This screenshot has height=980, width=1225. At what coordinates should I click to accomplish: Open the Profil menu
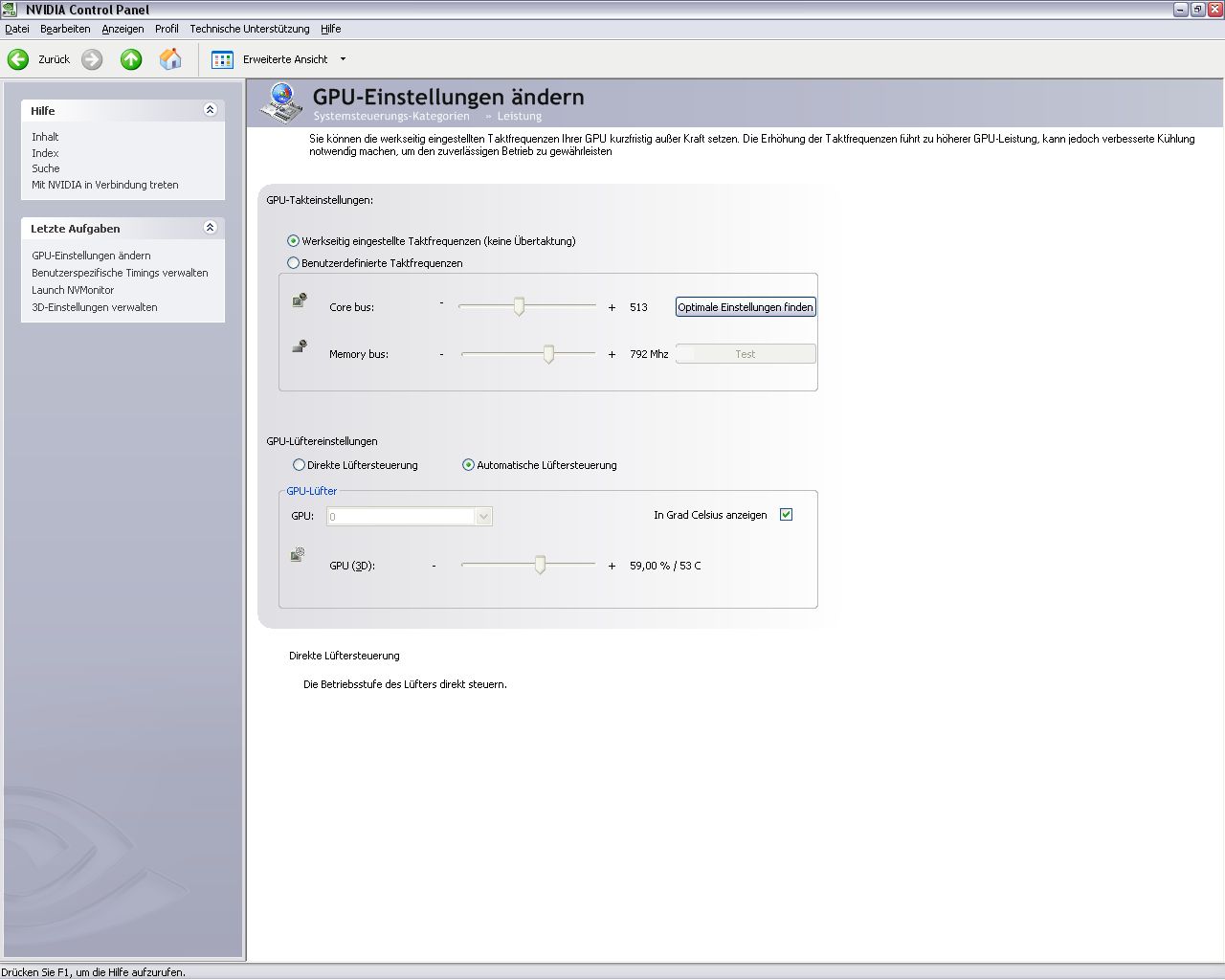pos(167,29)
